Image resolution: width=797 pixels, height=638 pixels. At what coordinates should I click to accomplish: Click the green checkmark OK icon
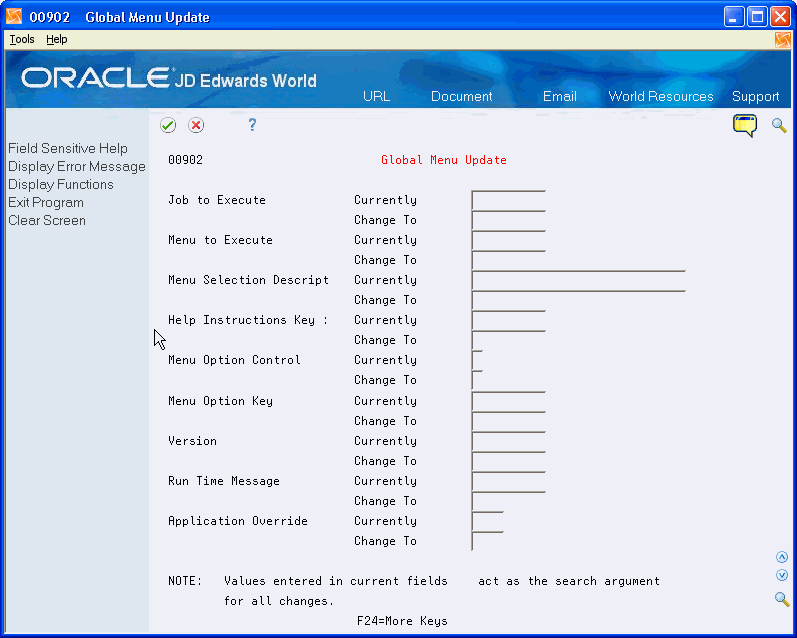point(168,125)
